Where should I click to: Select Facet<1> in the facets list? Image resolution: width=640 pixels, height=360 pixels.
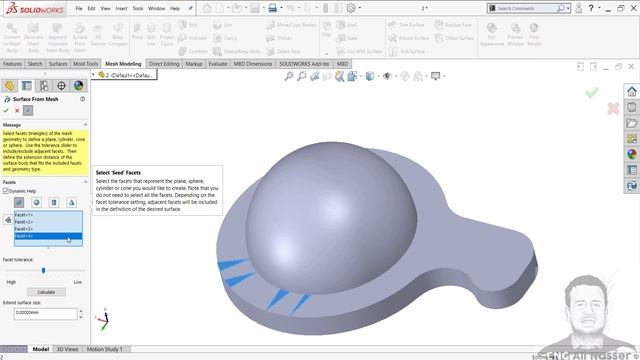48,215
